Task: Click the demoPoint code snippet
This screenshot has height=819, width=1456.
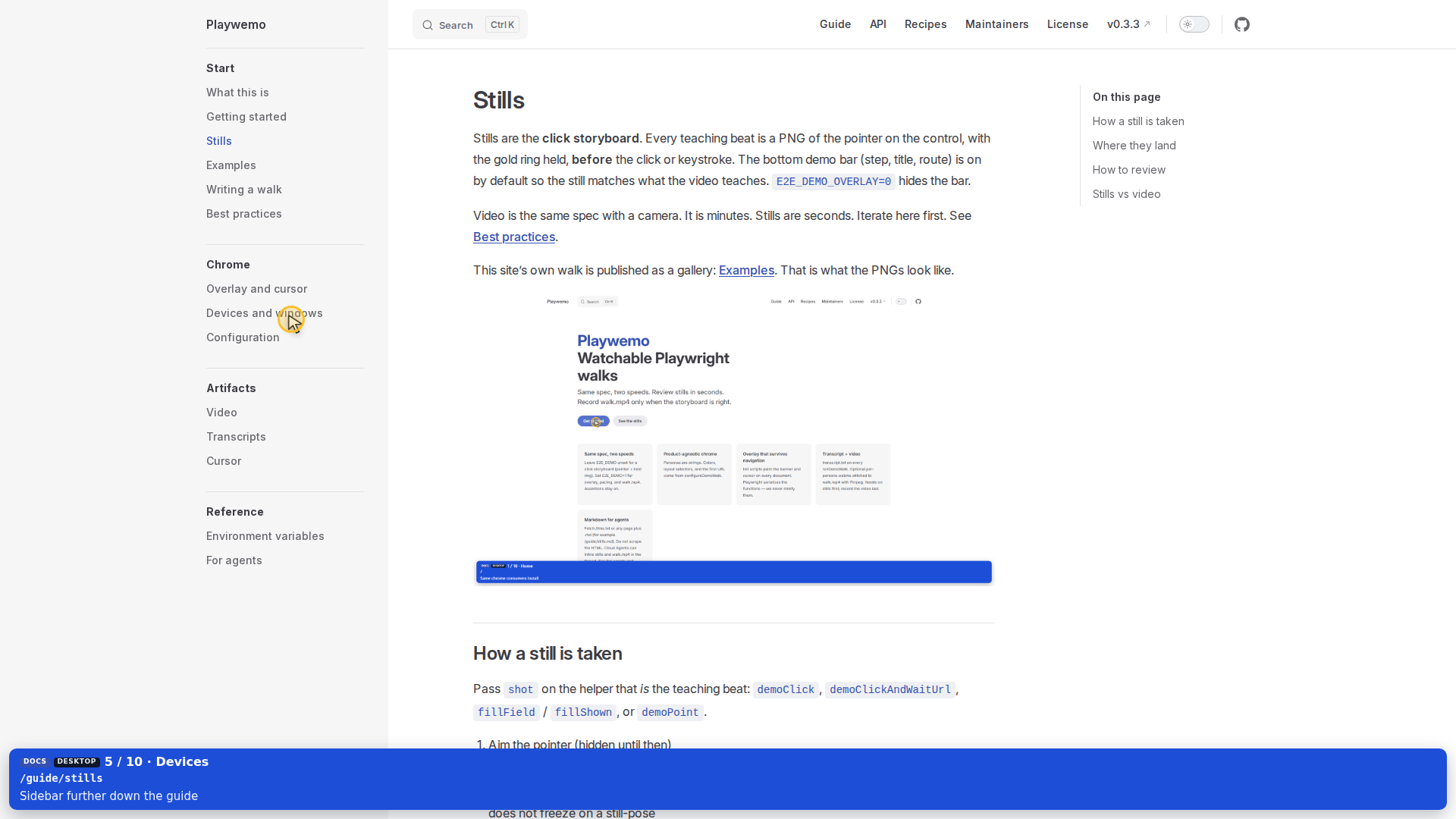Action: point(670,712)
